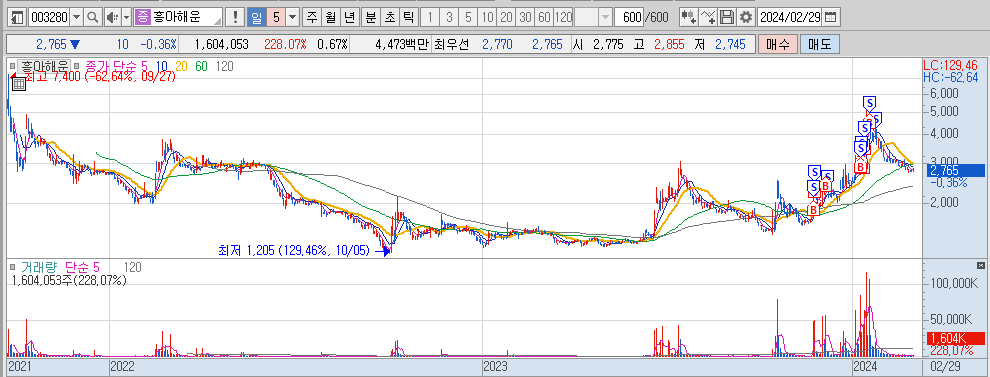990x377 pixels.
Task: Click the 최고 7,400 highest price annotation
Action: point(100,75)
